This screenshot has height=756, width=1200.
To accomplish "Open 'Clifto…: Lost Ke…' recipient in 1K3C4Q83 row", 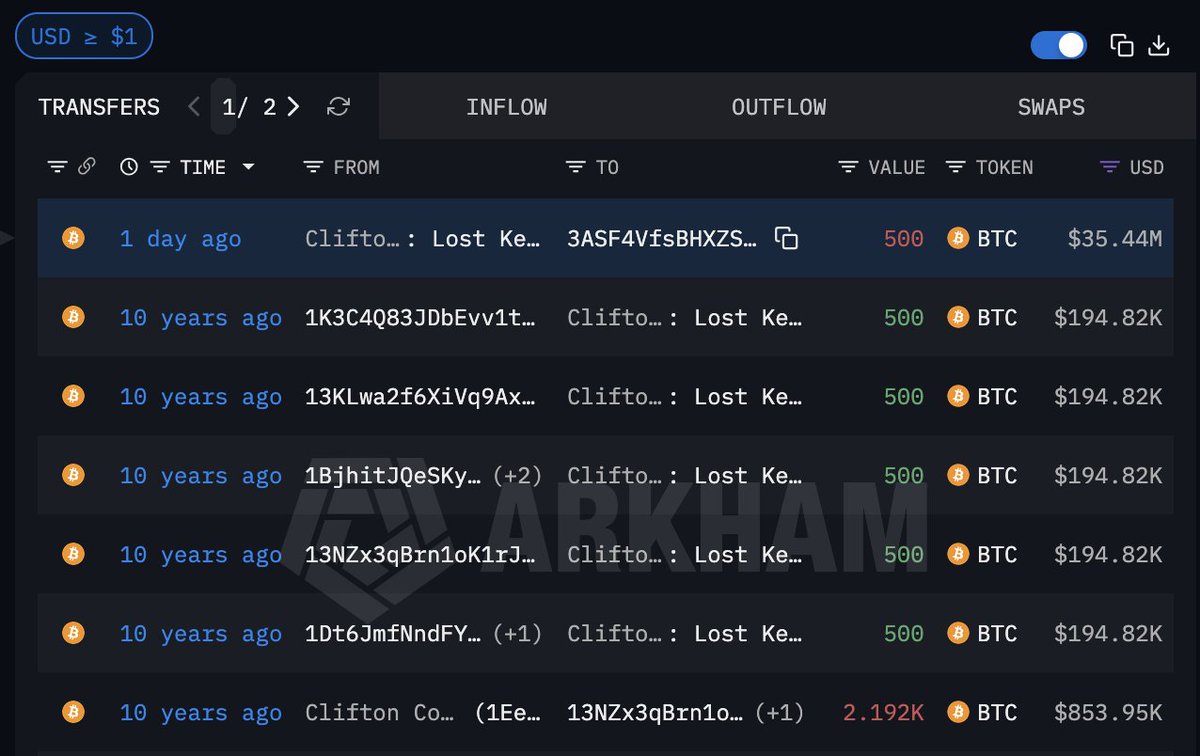I will tap(684, 318).
